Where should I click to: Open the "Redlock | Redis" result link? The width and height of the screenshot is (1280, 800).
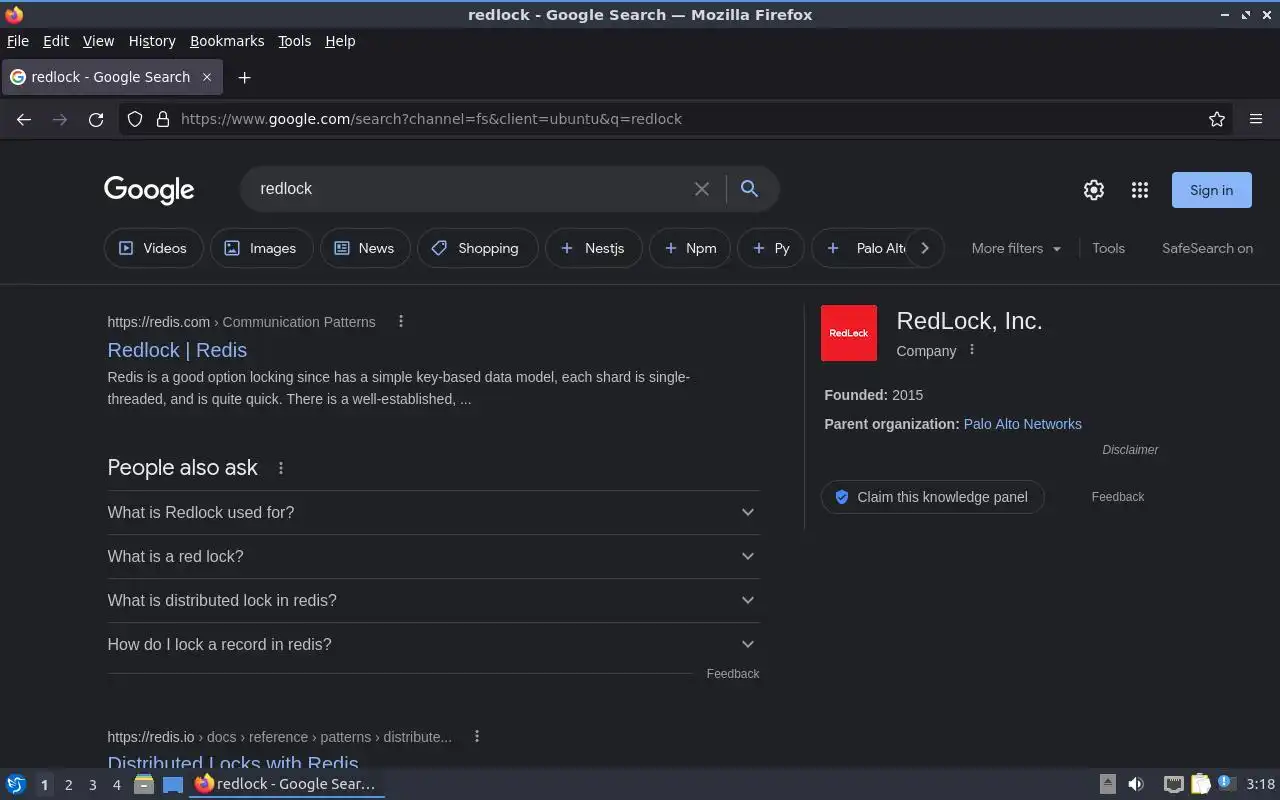point(177,350)
